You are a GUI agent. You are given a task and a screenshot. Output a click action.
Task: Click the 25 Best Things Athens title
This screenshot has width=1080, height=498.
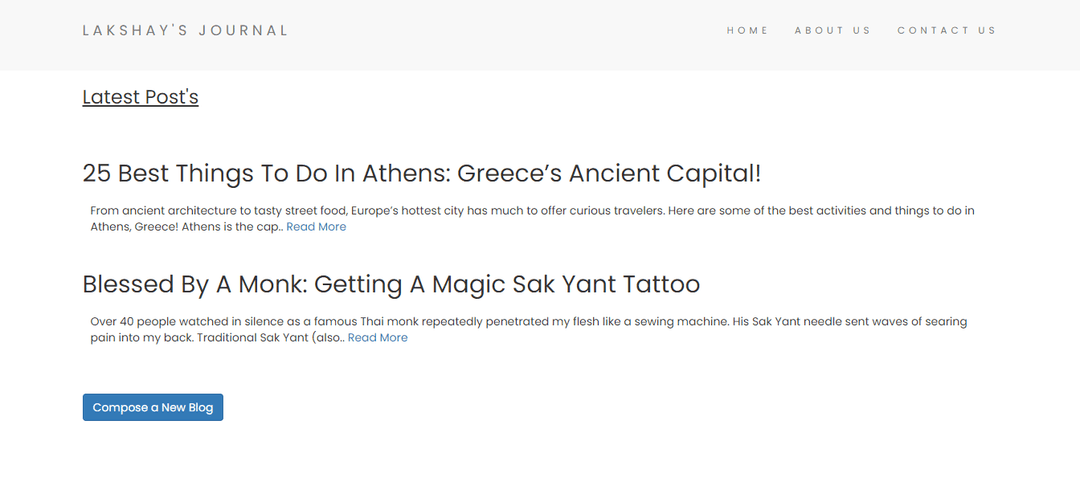(422, 173)
